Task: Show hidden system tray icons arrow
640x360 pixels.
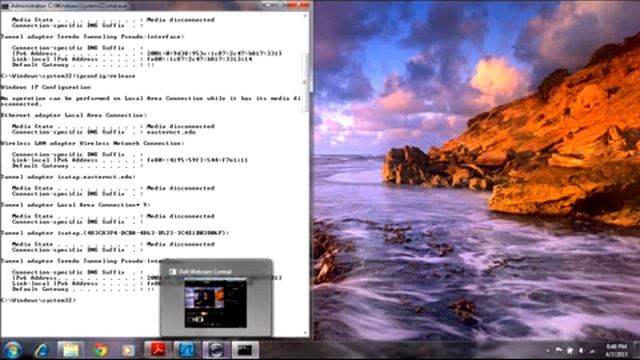Action: coord(548,351)
